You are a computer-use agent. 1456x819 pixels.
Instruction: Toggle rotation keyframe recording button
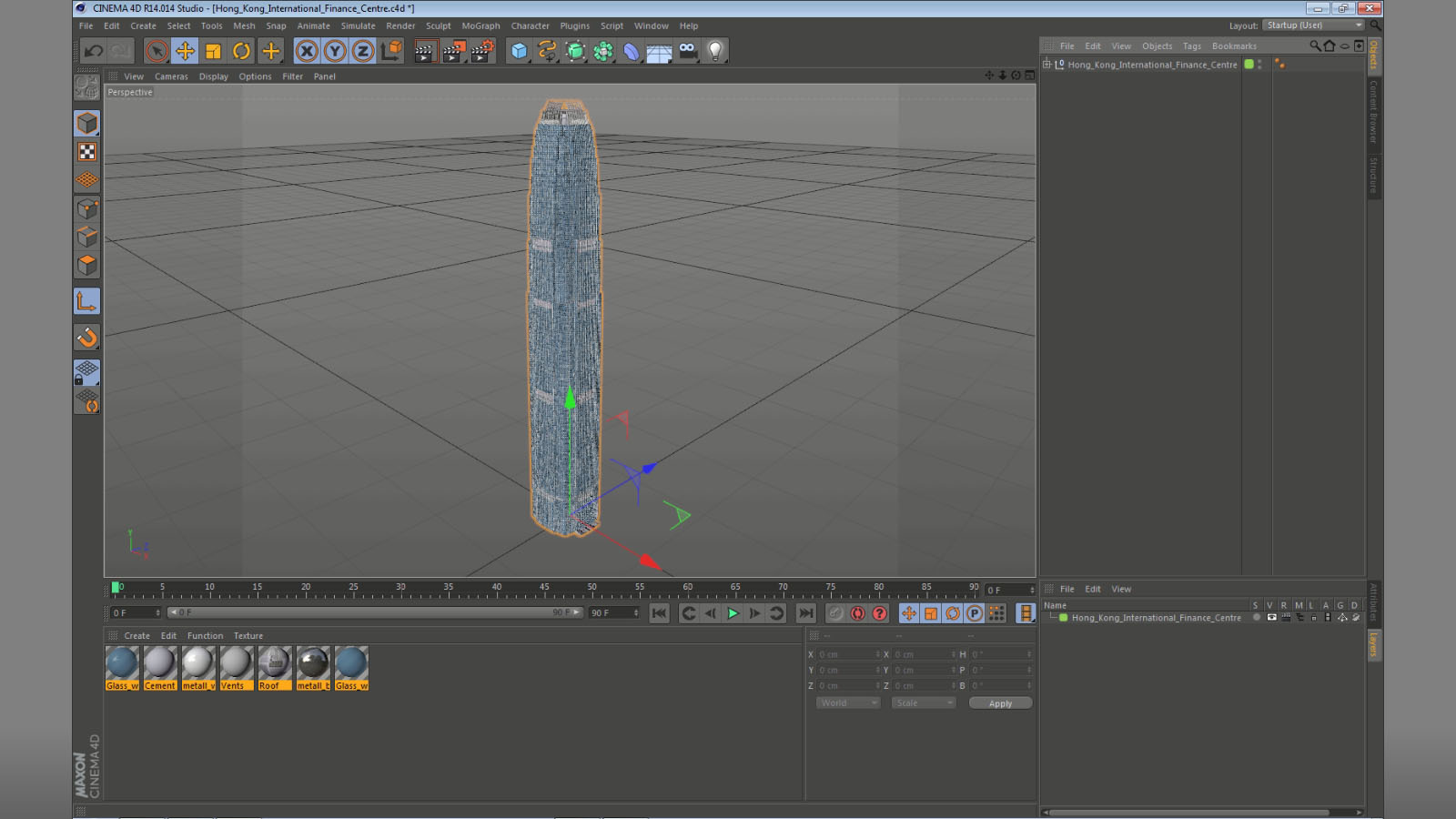click(x=953, y=613)
